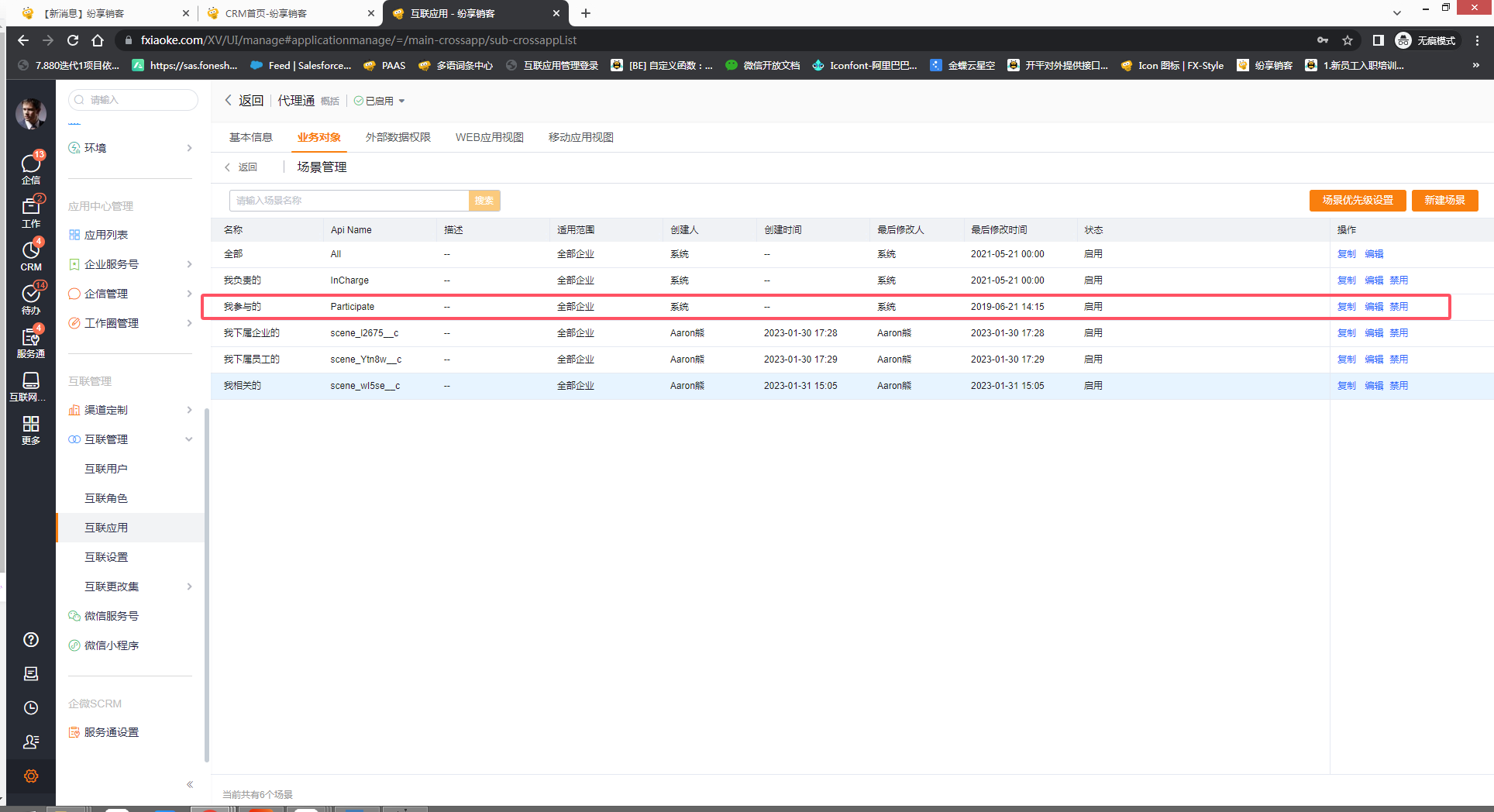Viewport: 1494px width, 812px height.
Task: Click the 待办 todo icon
Action: pyautogui.click(x=31, y=298)
